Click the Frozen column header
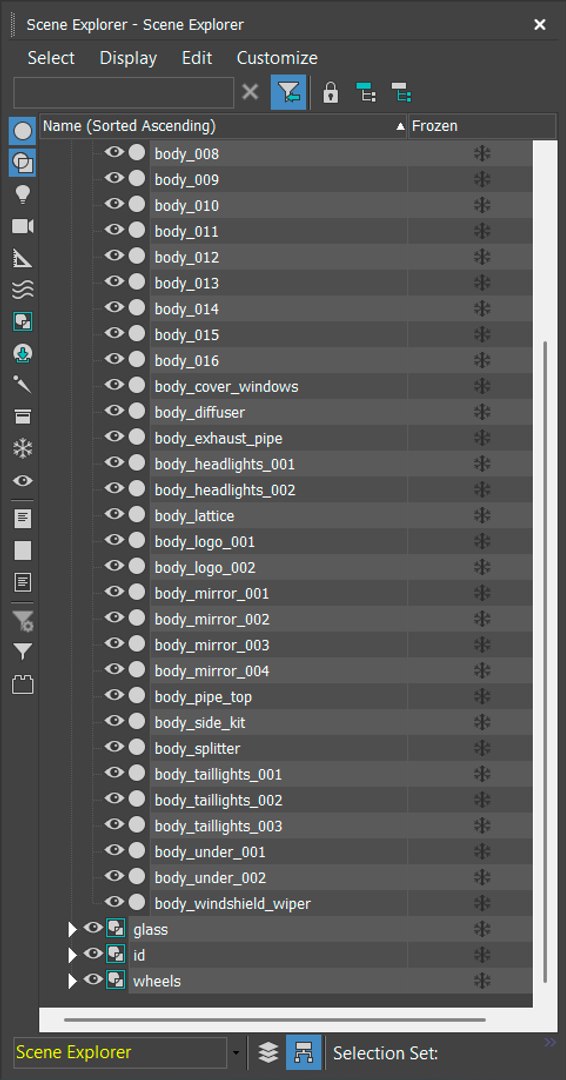The image size is (566, 1080). (482, 126)
